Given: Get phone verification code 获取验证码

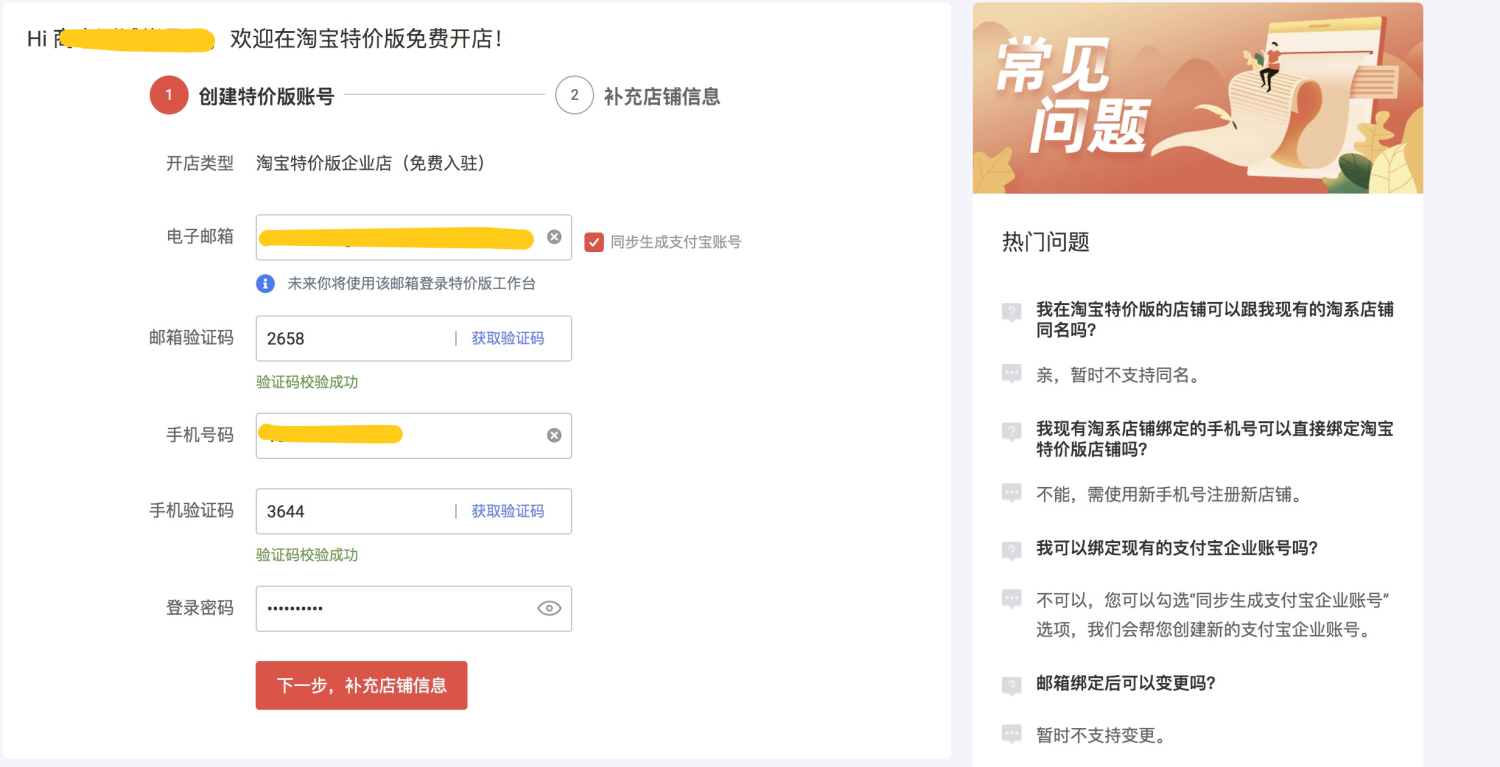Looking at the screenshot, I should coord(508,511).
